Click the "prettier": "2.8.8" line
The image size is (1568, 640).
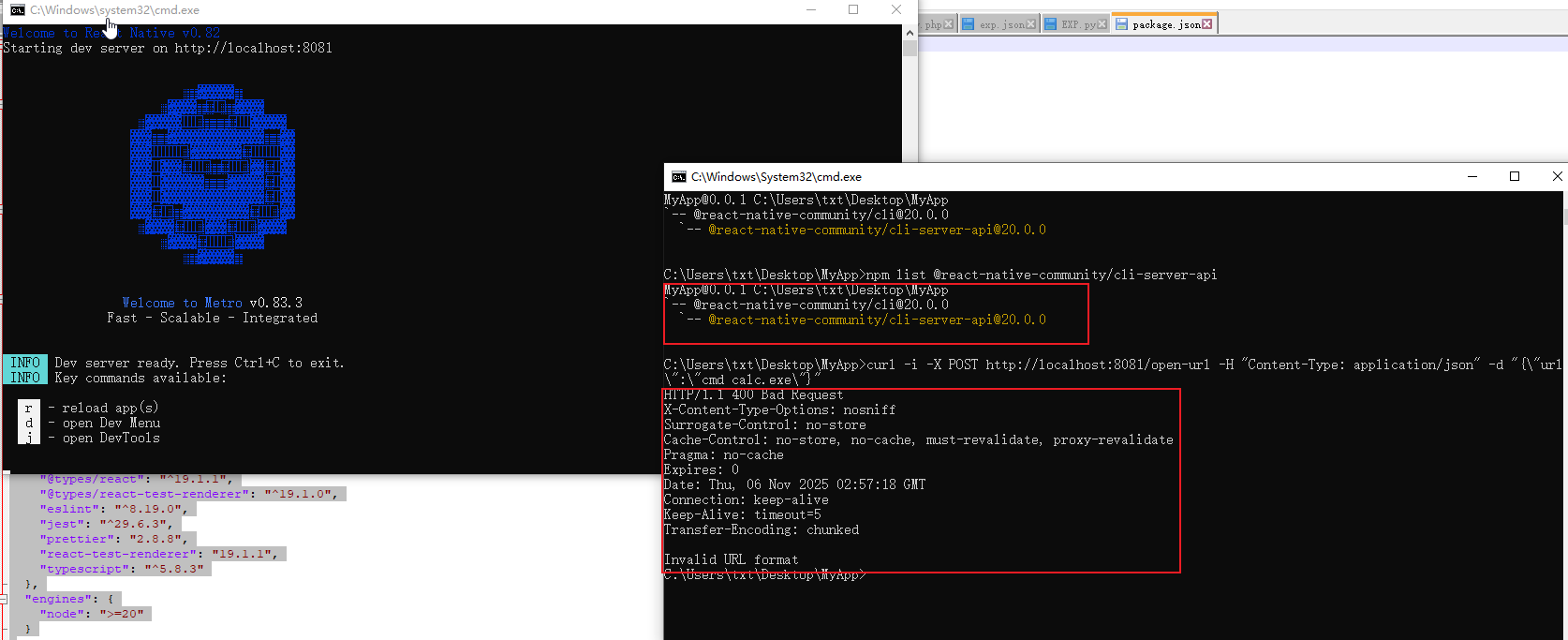[x=113, y=539]
